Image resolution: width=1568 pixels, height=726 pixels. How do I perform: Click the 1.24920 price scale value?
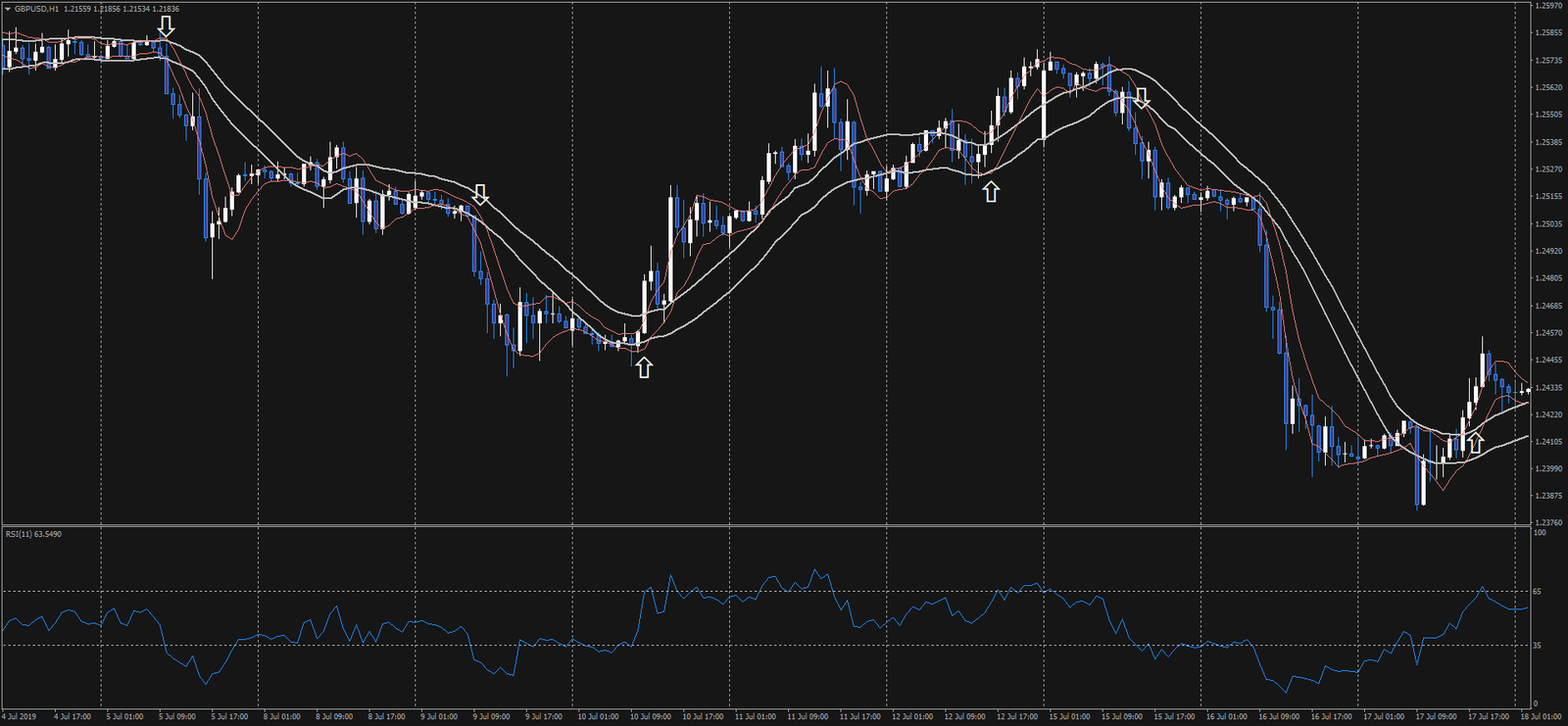1548,251
